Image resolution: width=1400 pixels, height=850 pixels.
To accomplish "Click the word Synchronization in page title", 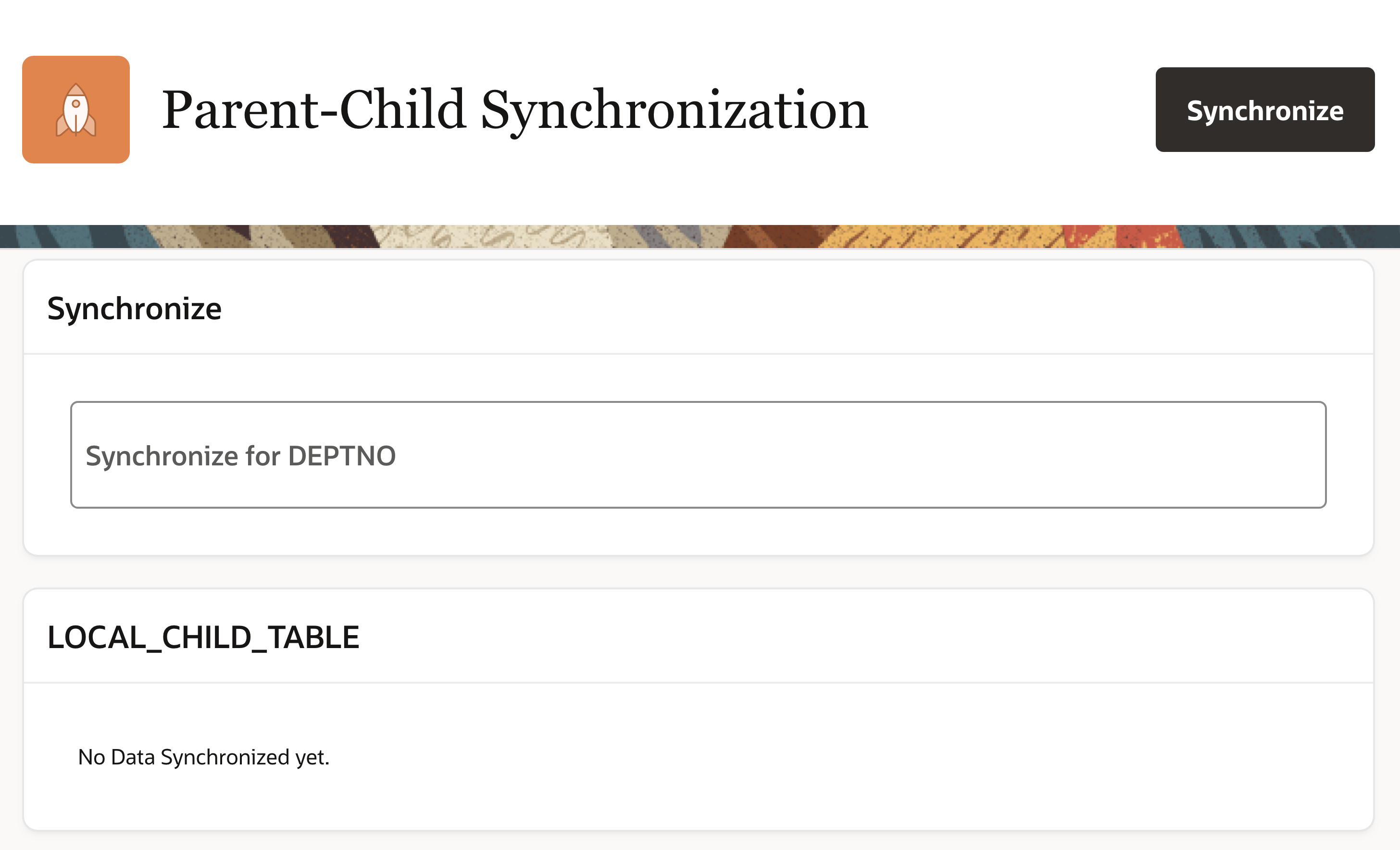I will (674, 110).
